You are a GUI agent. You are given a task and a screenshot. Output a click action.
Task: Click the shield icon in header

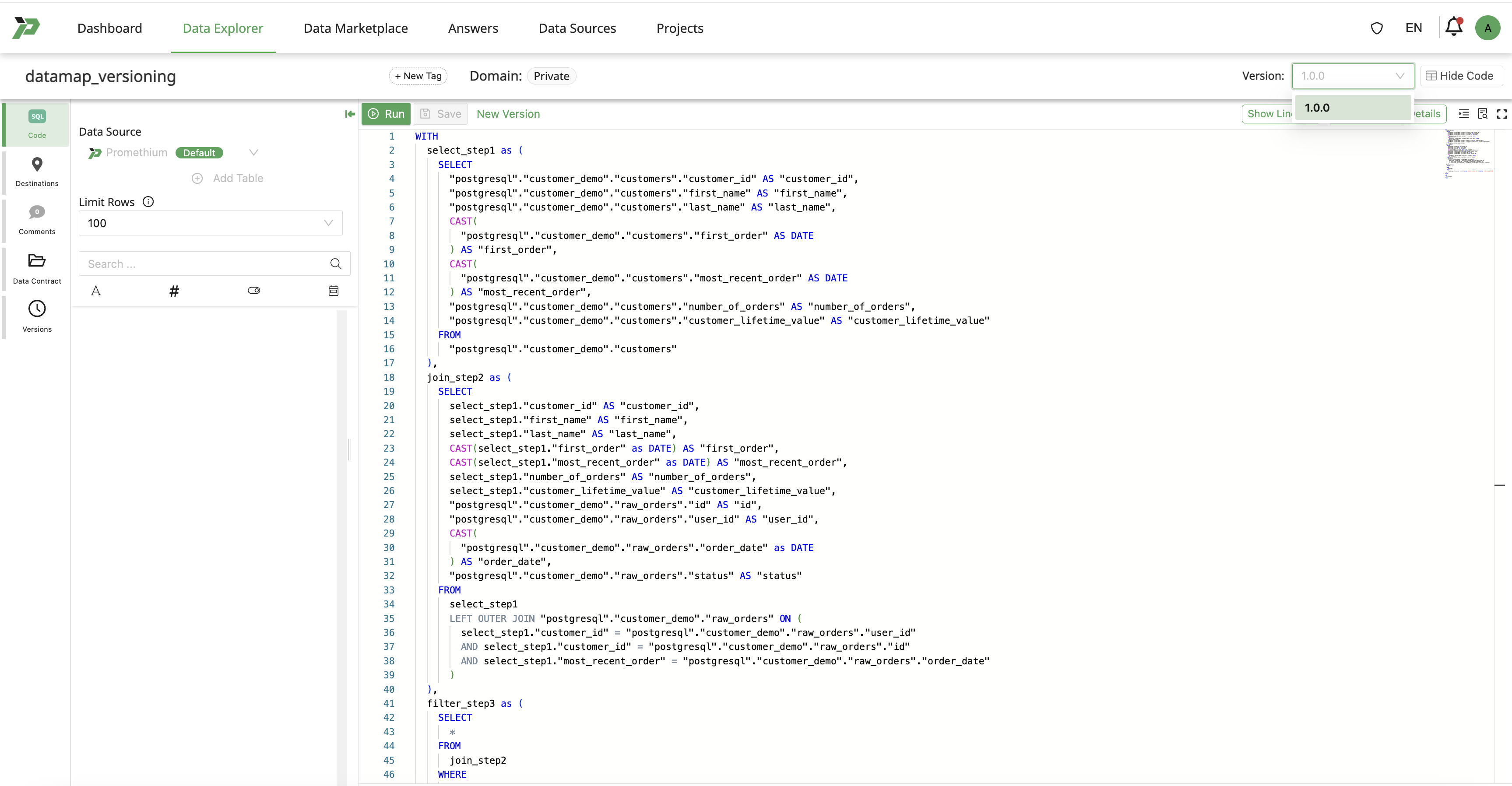1376,28
